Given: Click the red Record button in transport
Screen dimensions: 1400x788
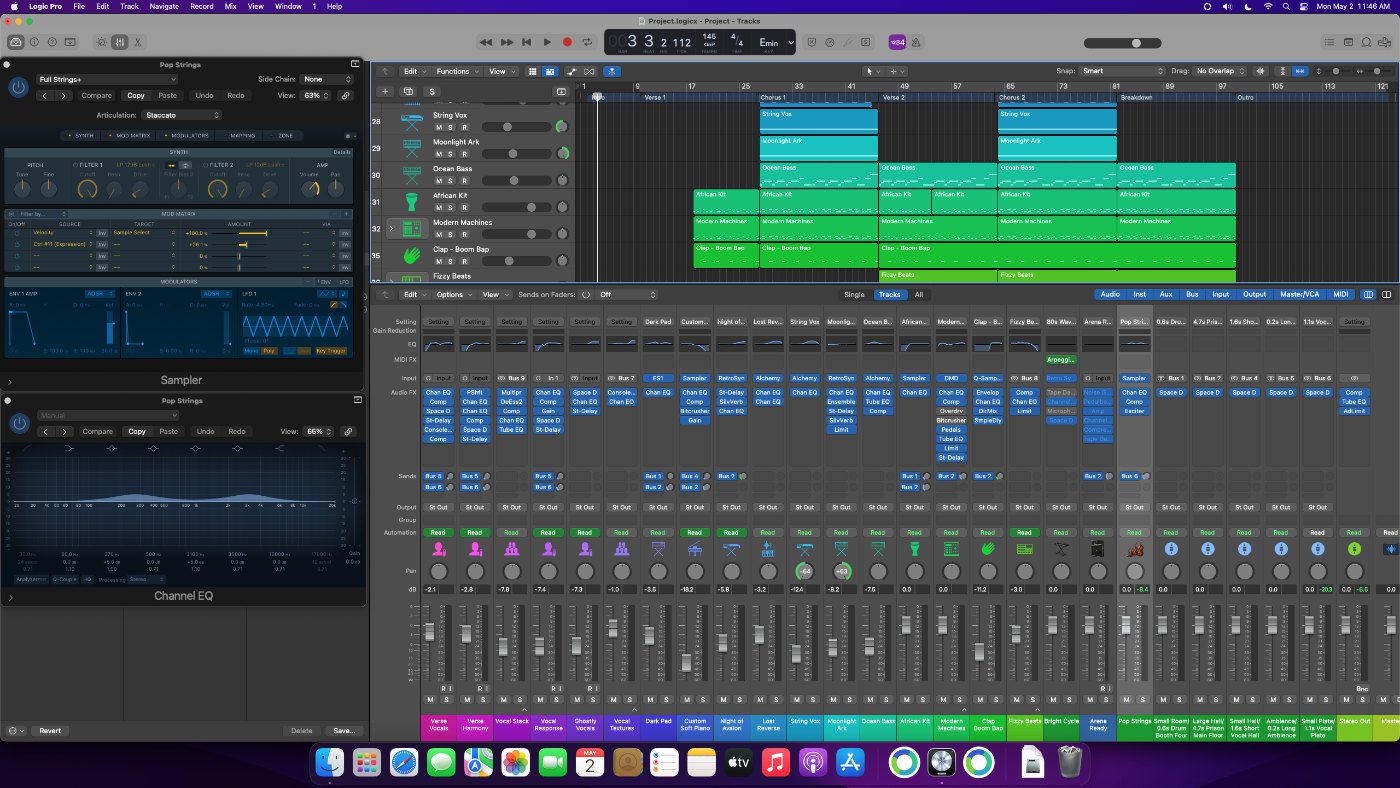Looking at the screenshot, I should [567, 42].
